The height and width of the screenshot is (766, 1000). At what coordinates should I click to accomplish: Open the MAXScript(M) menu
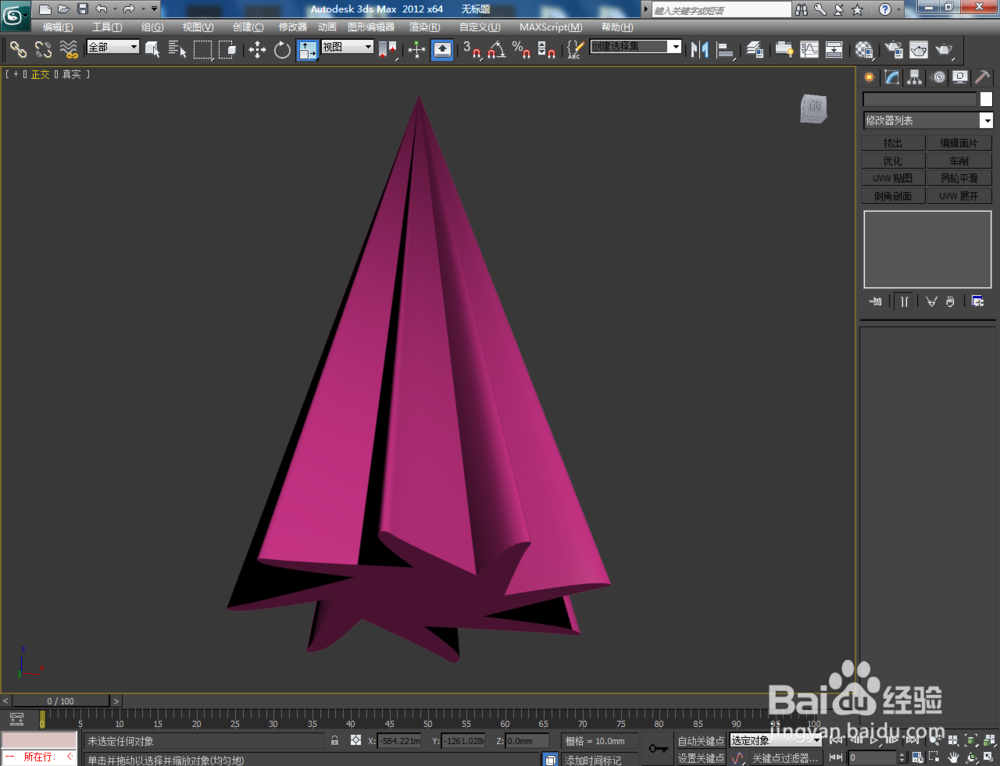[550, 27]
